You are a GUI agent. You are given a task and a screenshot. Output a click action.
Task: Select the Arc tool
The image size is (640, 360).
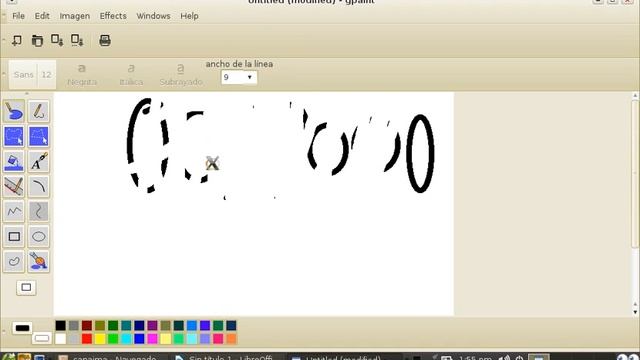[39, 187]
